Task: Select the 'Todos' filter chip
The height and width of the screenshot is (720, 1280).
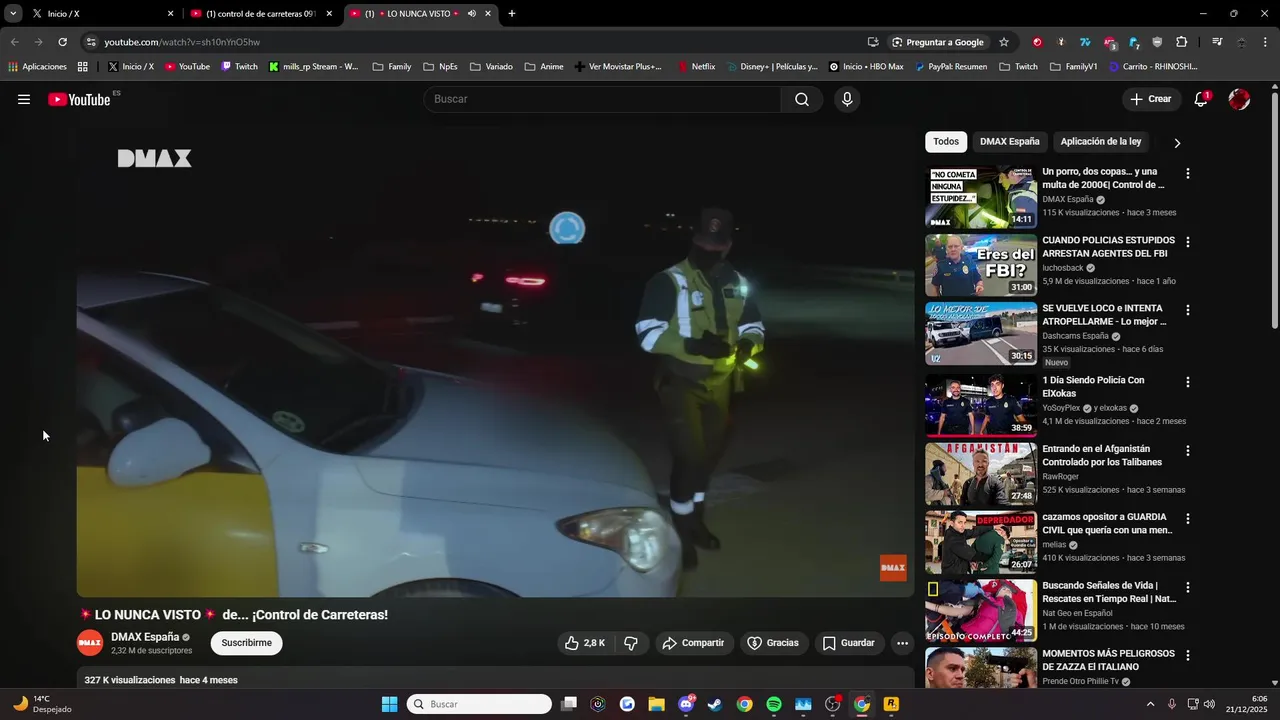Action: (x=946, y=142)
